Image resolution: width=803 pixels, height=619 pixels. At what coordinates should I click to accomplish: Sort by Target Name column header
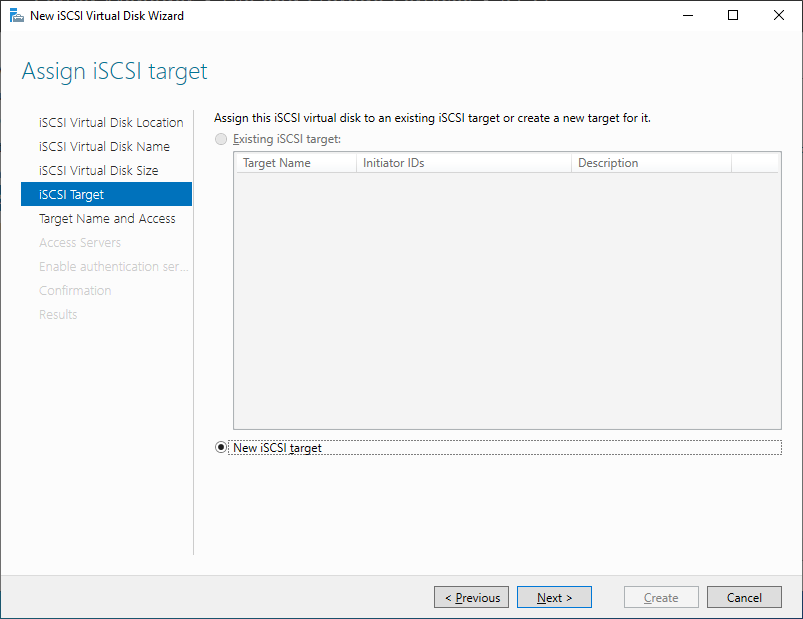point(297,163)
